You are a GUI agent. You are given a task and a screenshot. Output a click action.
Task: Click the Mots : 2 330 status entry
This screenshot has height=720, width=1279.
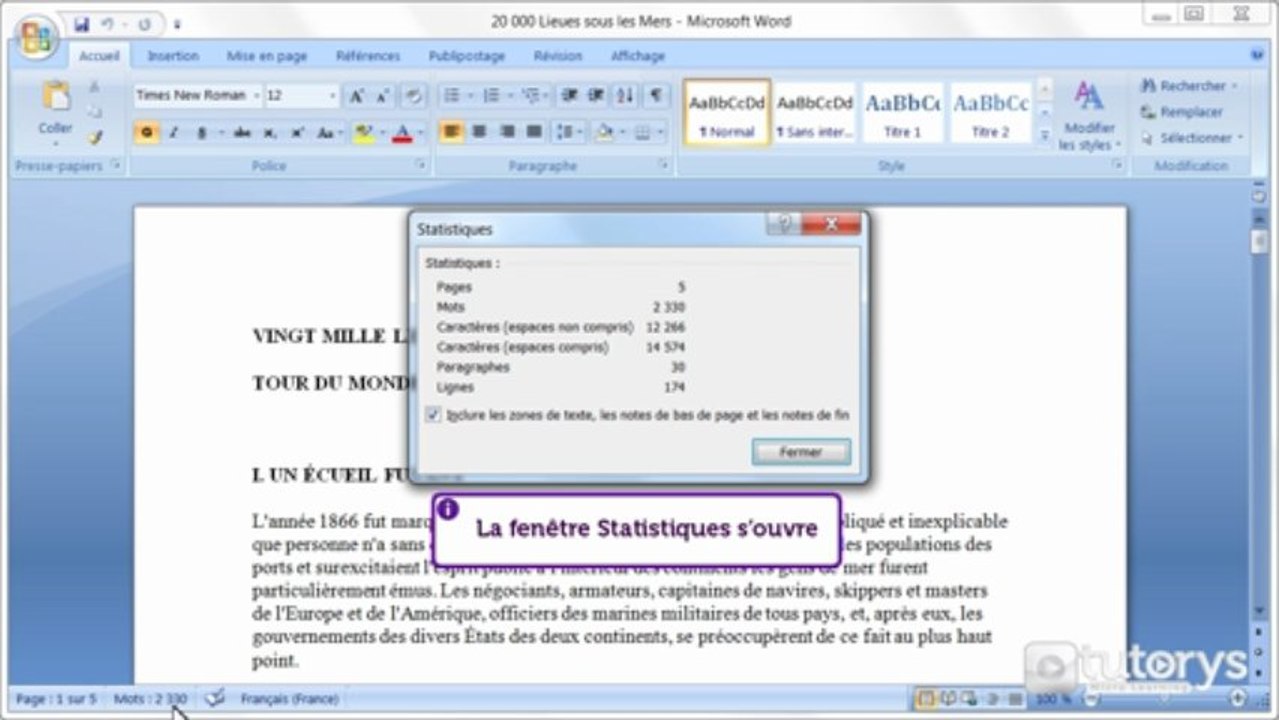click(150, 699)
